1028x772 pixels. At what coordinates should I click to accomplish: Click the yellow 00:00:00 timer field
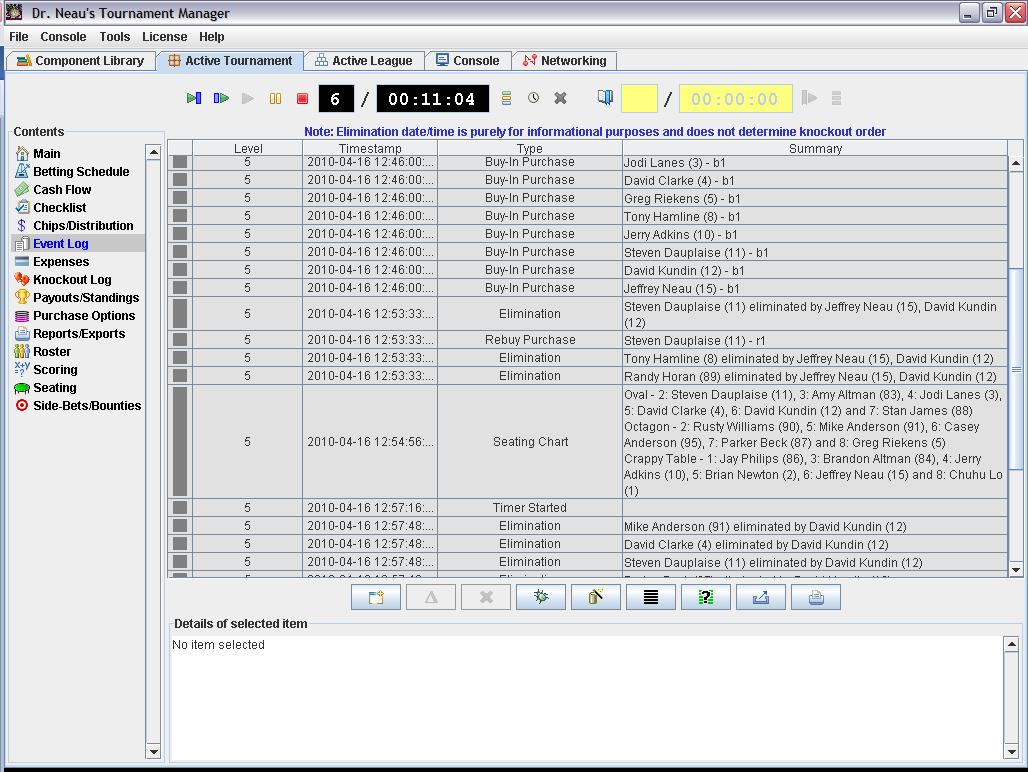coord(736,99)
